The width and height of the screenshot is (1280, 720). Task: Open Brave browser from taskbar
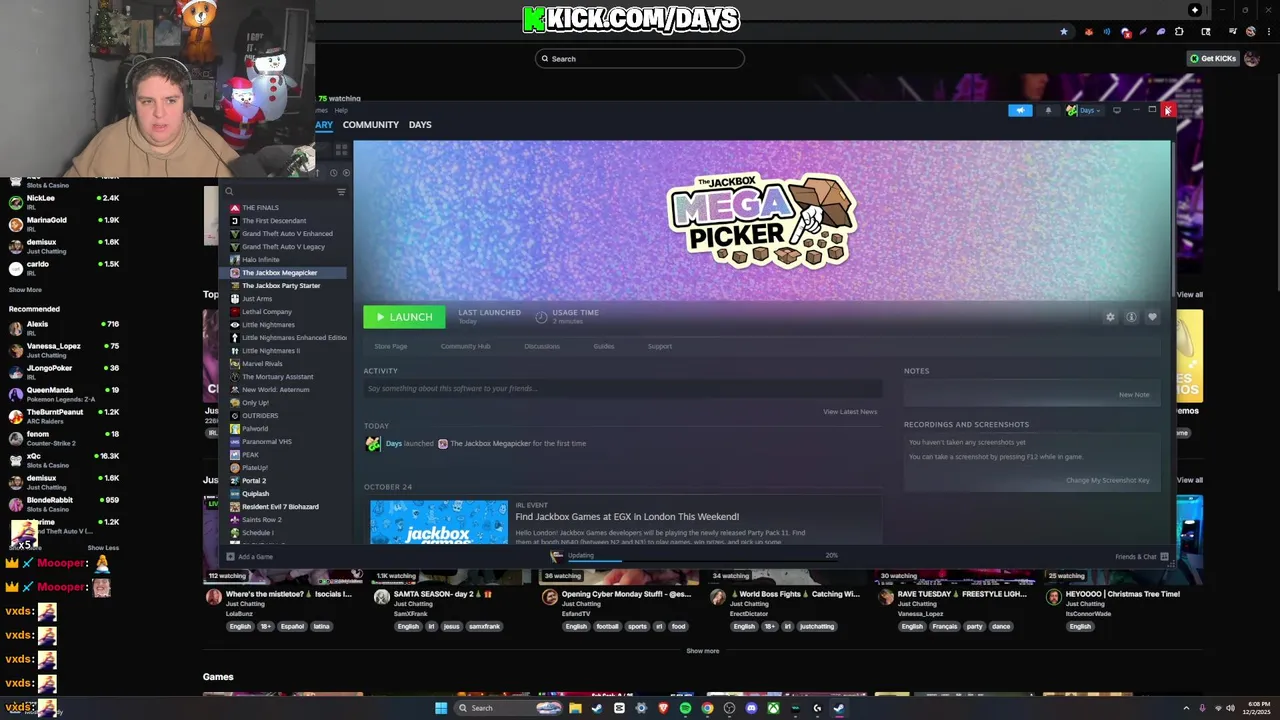coord(663,708)
